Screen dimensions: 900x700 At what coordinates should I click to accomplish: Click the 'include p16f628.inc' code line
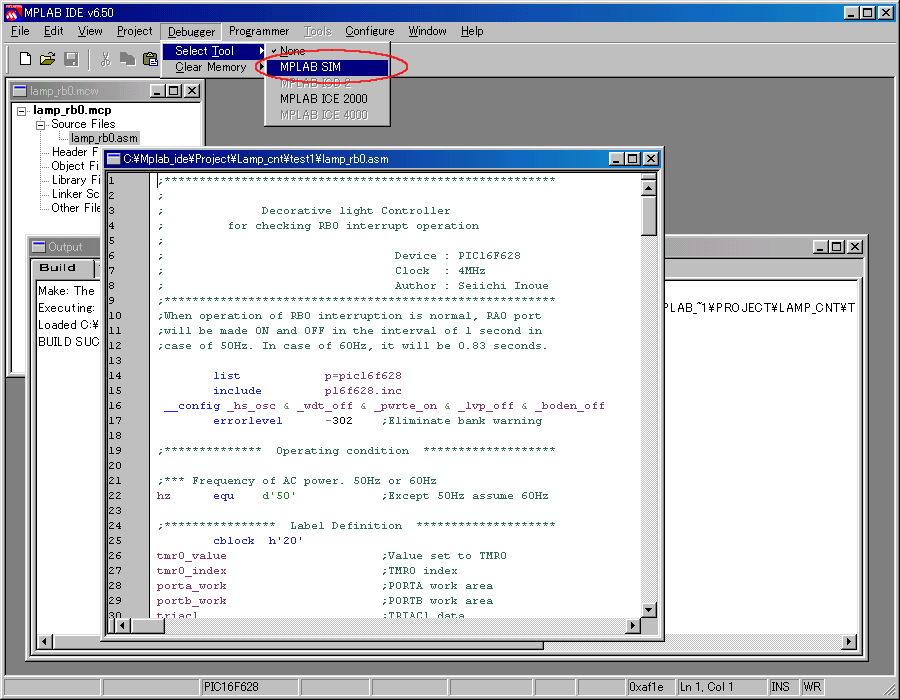click(307, 391)
